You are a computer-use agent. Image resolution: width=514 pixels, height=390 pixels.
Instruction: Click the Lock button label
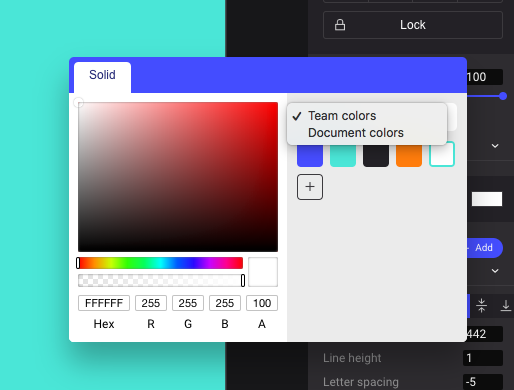(x=413, y=25)
